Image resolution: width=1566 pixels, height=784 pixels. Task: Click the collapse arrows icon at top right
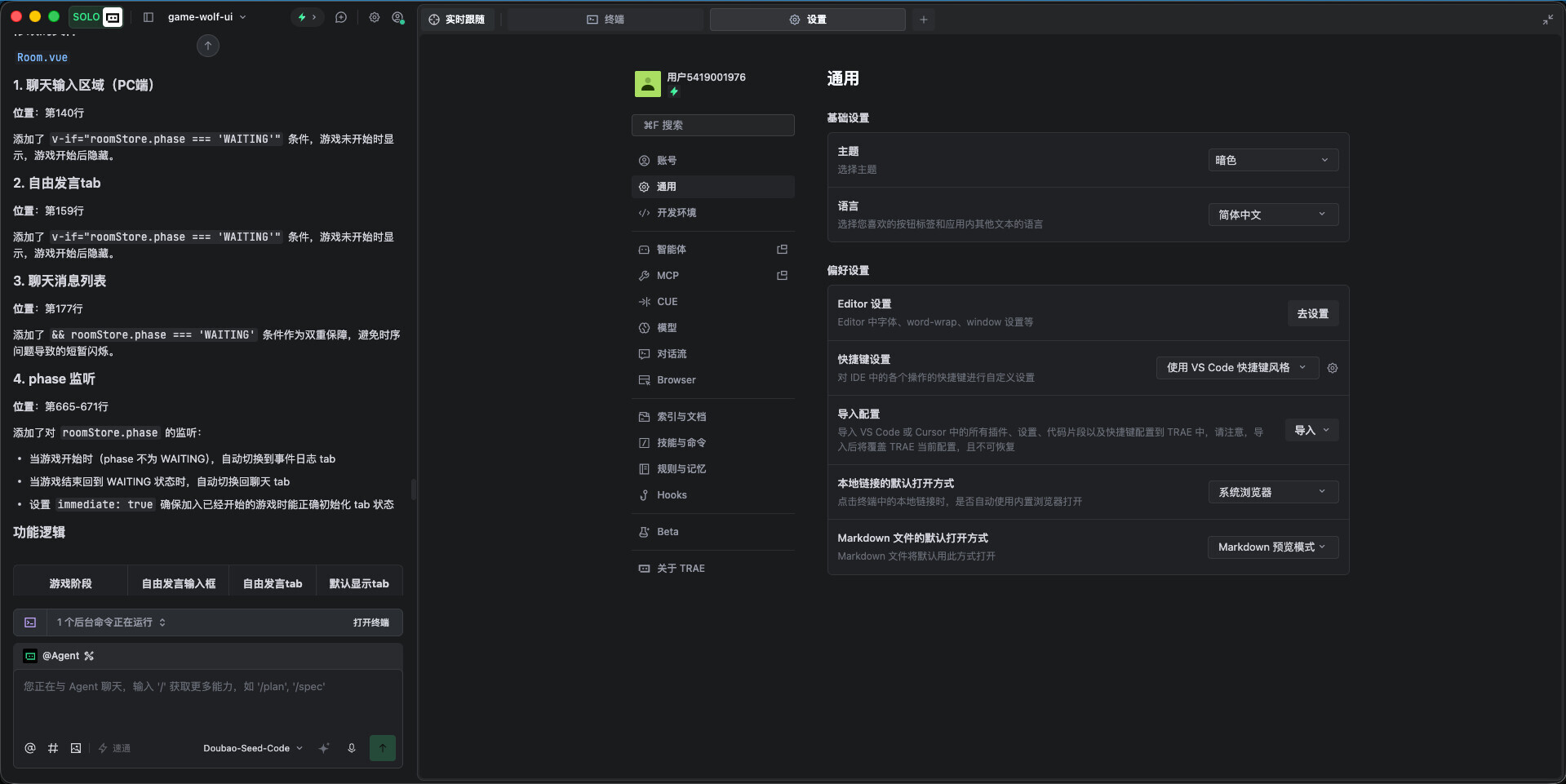1548,20
